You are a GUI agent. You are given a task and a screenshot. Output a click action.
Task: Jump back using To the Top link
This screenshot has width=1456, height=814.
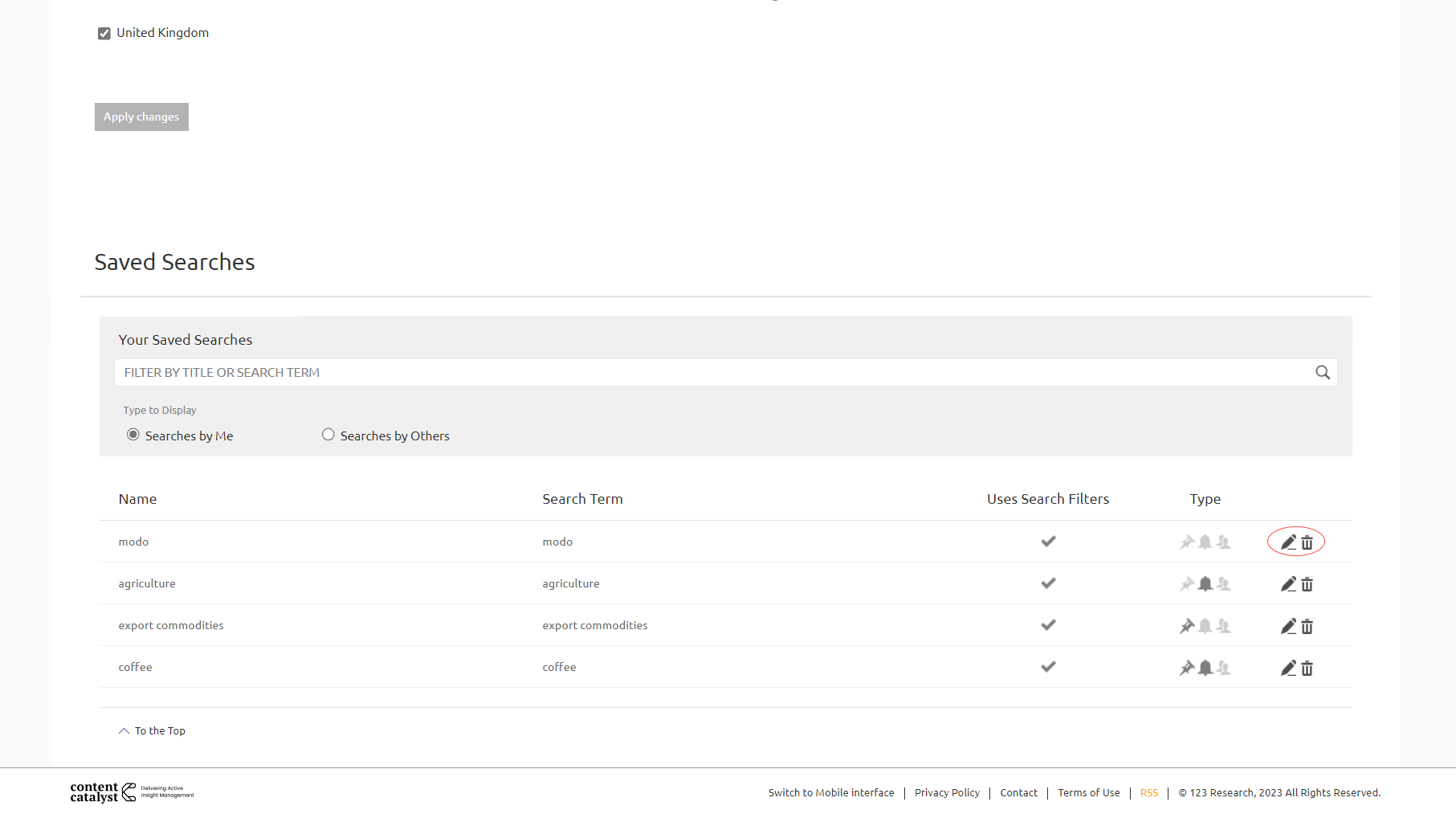tap(159, 730)
